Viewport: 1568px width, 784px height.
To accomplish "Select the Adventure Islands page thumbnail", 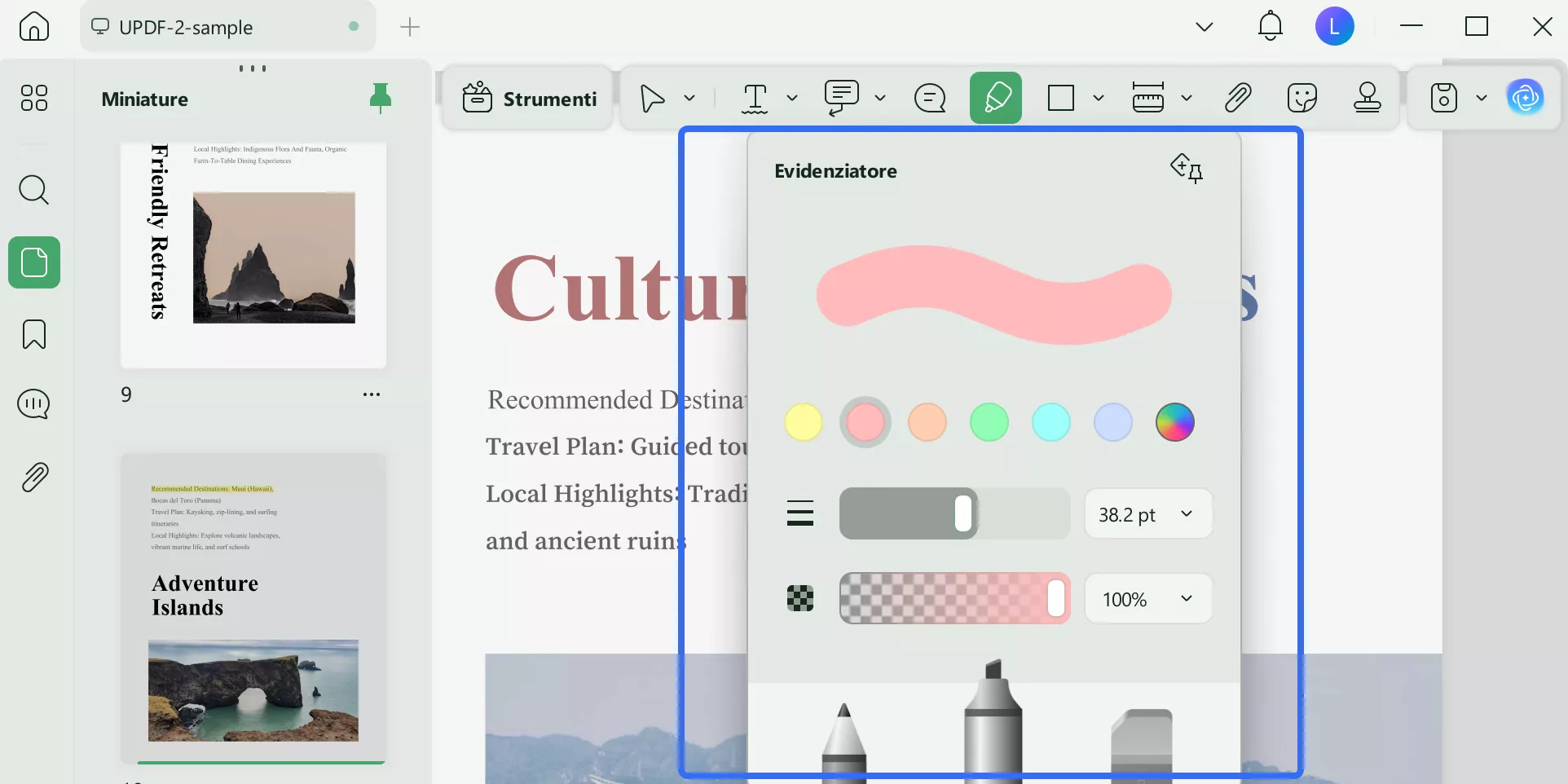I will [x=253, y=607].
